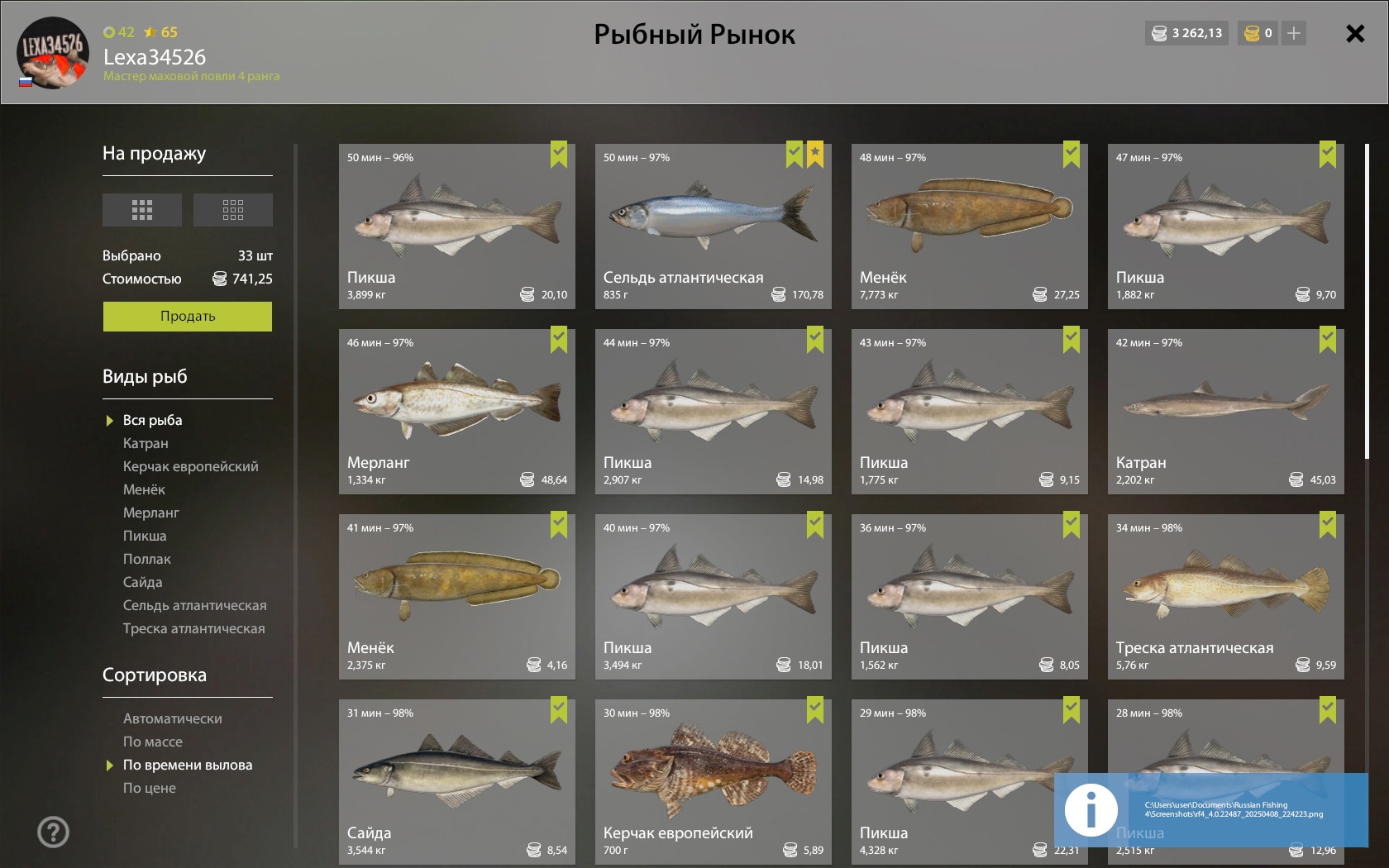Click the star marker on Сельдь атлантическая
Viewport: 1389px width, 868px height.
[815, 155]
